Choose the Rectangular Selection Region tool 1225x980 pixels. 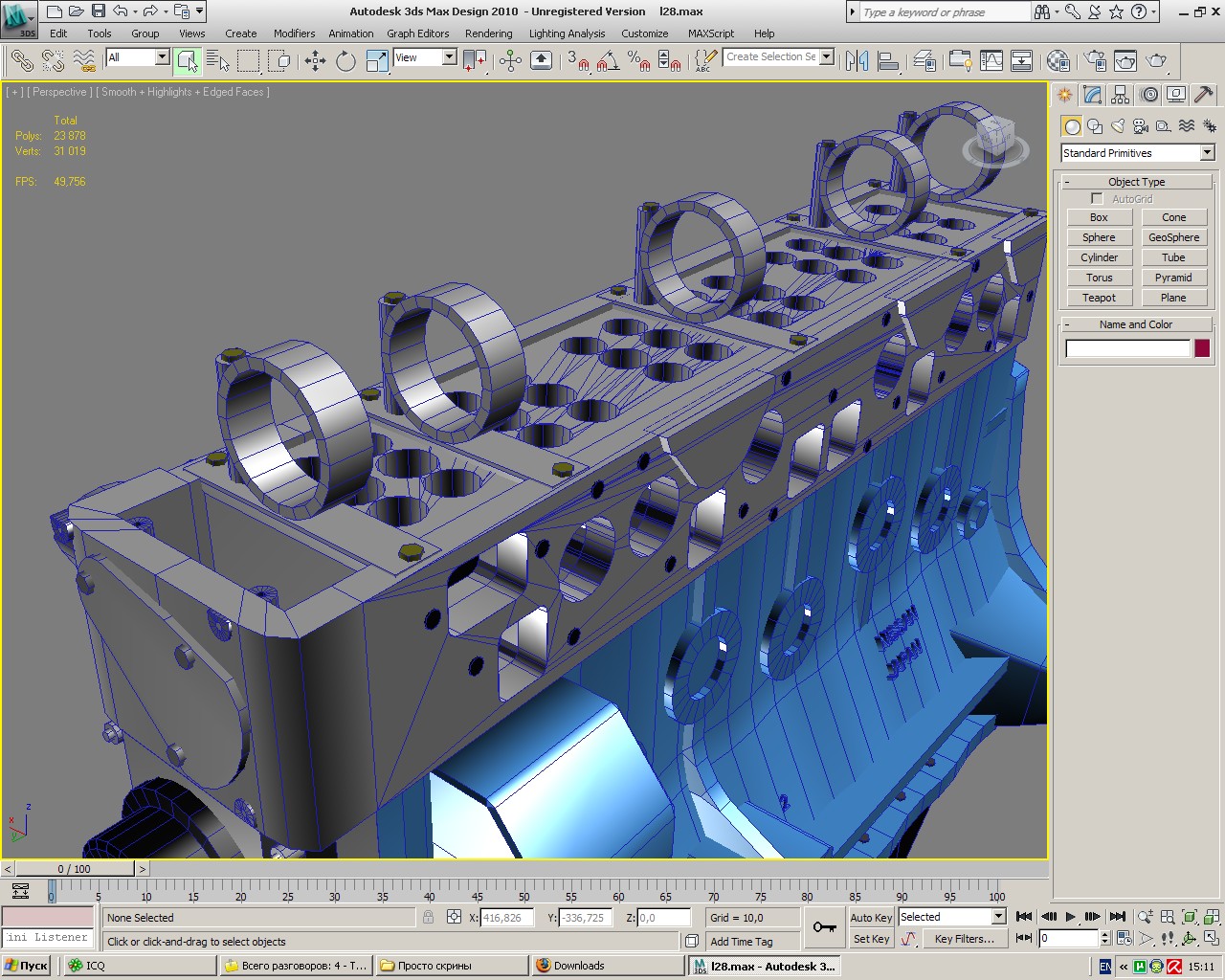tap(249, 61)
